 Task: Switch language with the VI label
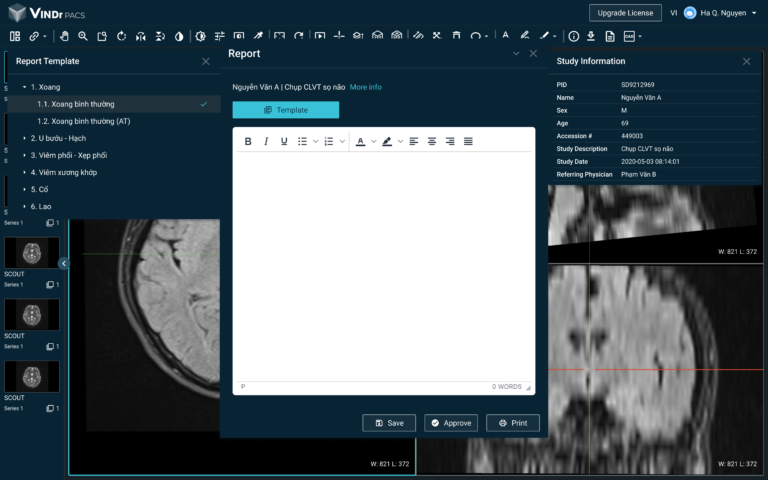(673, 13)
